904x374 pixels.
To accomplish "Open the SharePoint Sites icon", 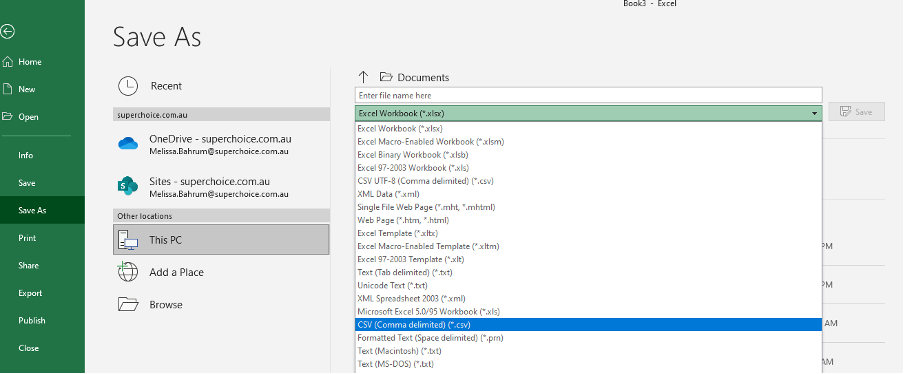I will (127, 186).
